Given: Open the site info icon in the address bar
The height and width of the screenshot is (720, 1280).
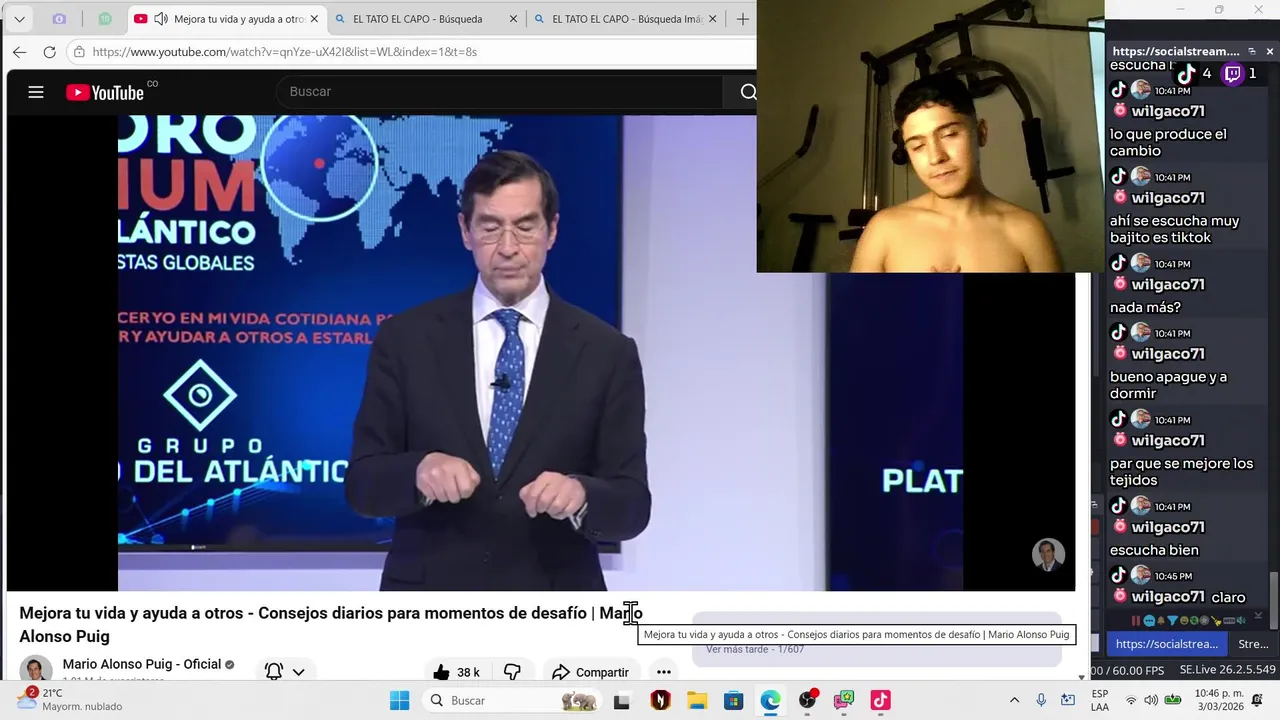Looking at the screenshot, I should [79, 52].
